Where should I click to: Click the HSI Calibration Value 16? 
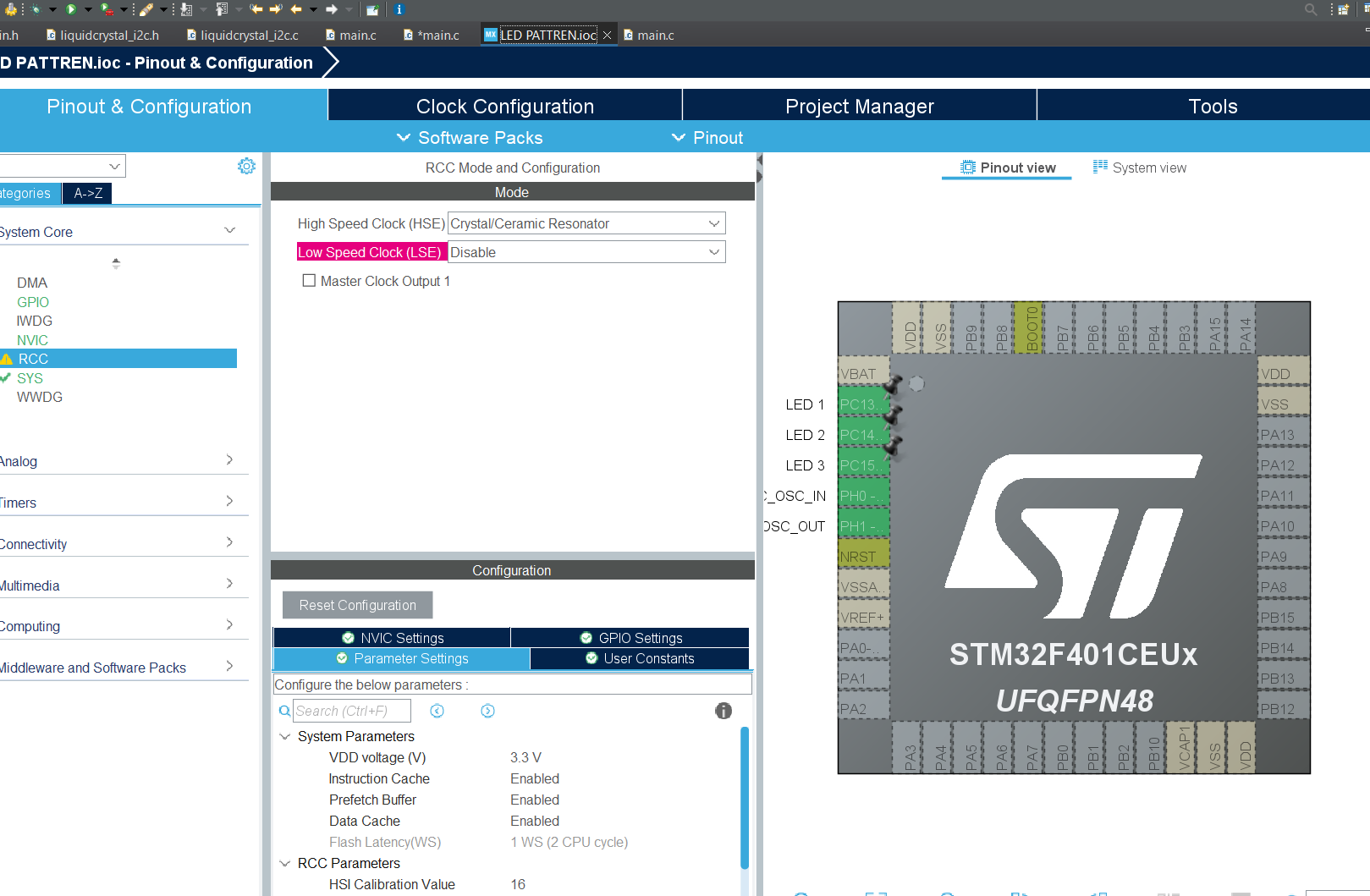tap(518, 884)
